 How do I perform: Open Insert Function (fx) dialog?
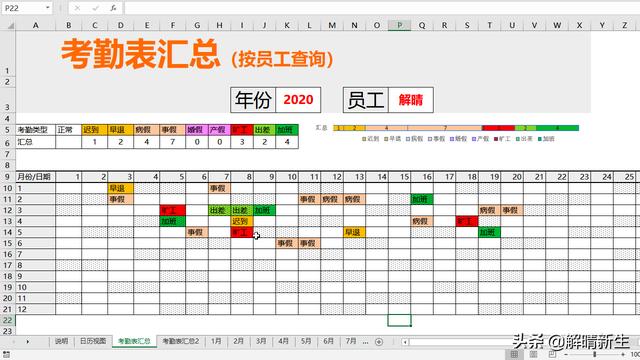point(113,8)
